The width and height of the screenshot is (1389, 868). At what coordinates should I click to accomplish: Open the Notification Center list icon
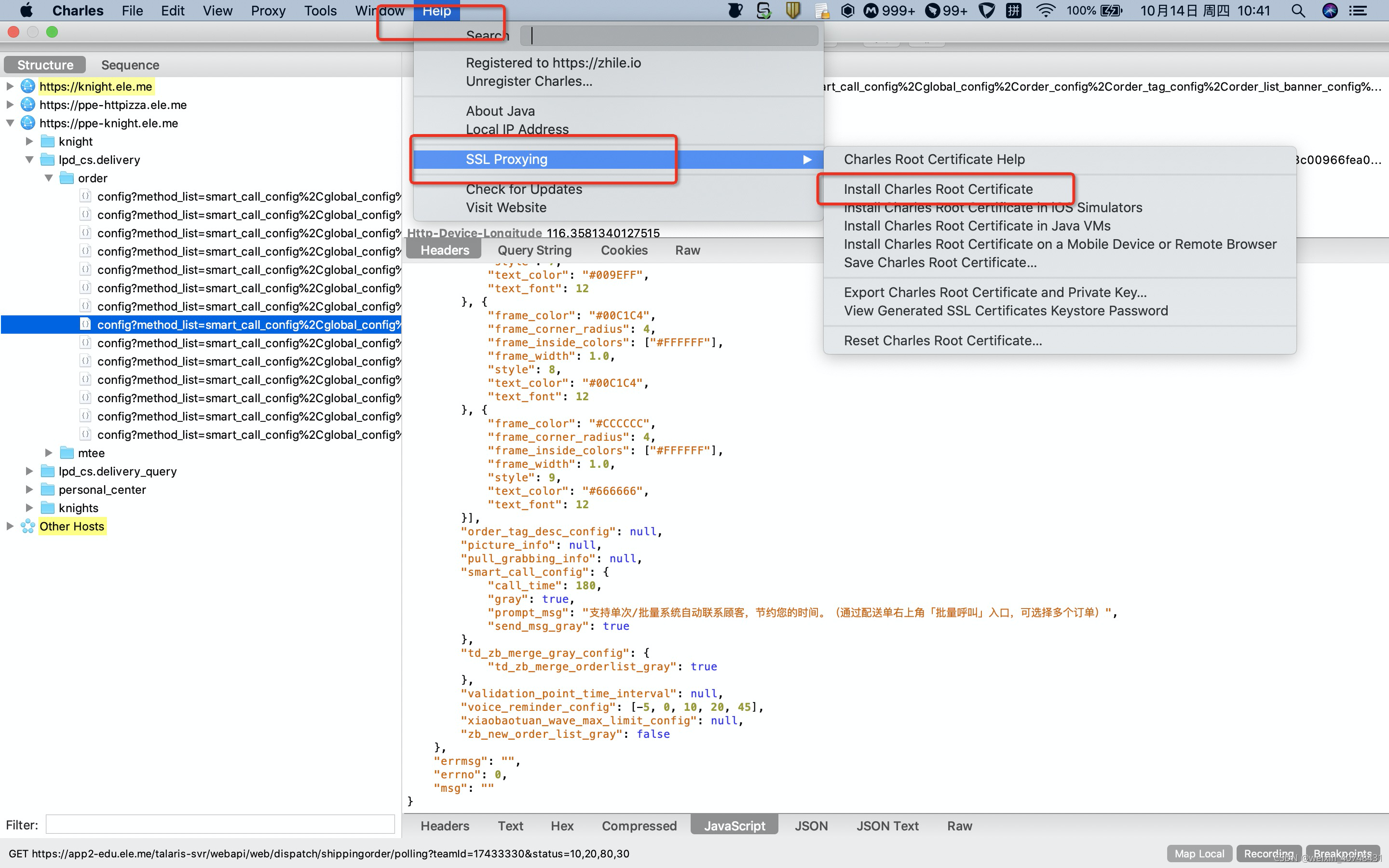pyautogui.click(x=1358, y=10)
